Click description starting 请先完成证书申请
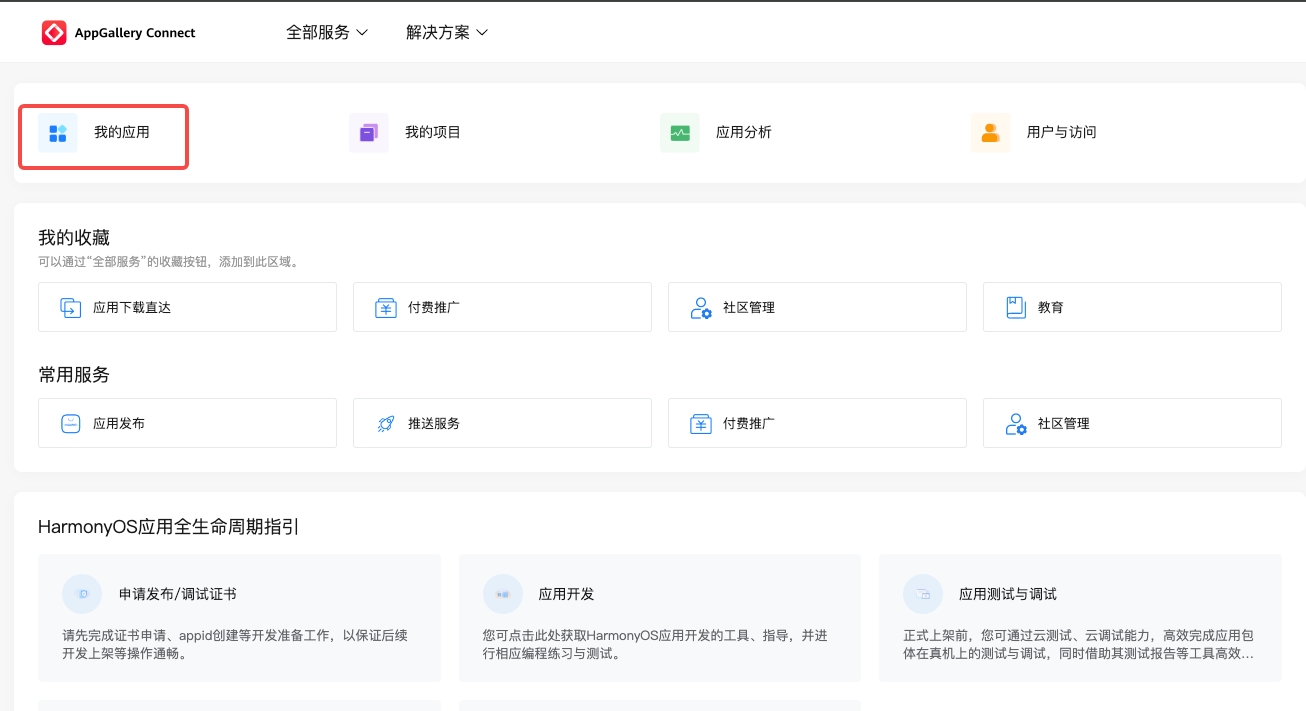The height and width of the screenshot is (711, 1306). (x=235, y=645)
